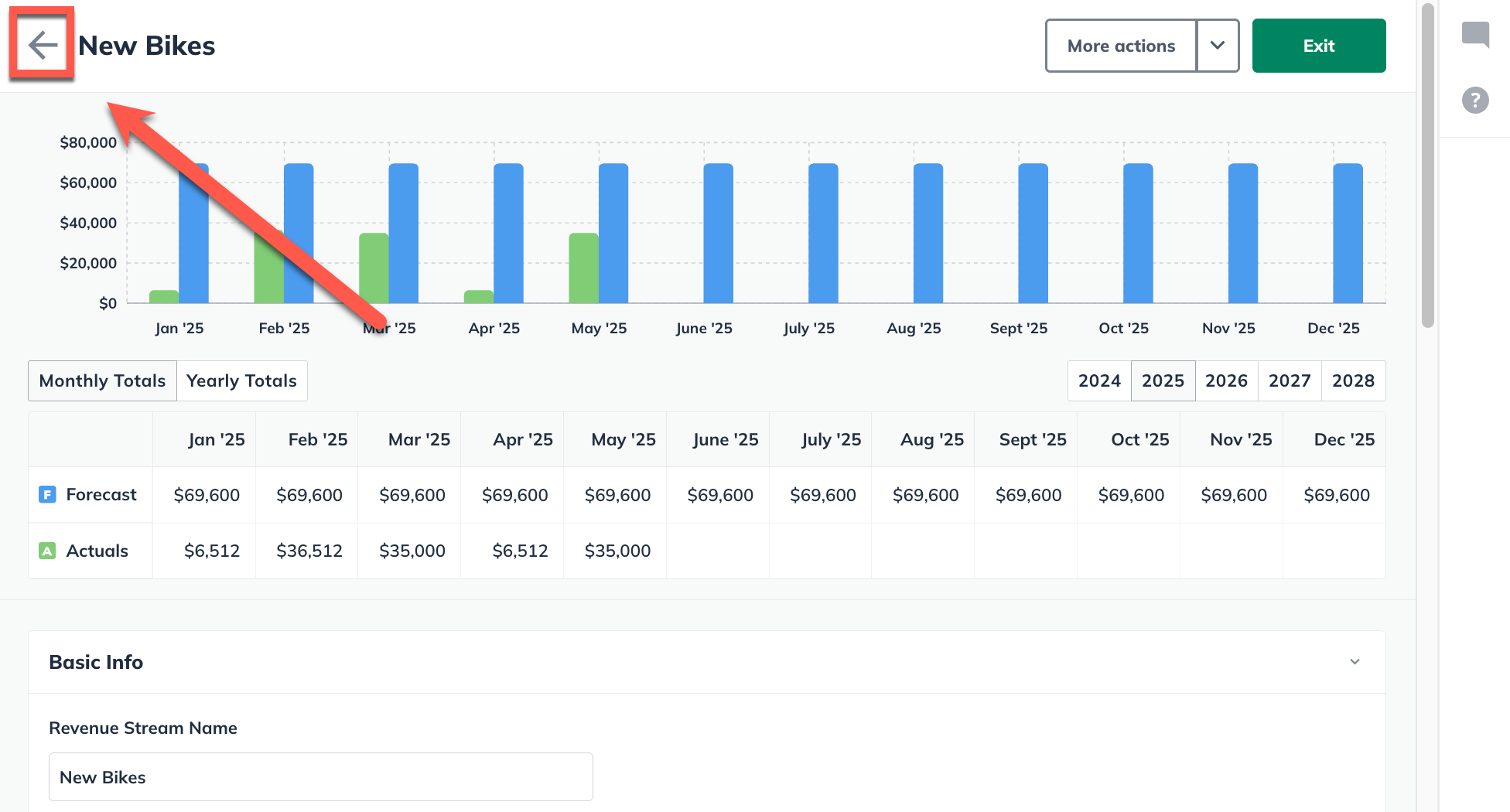Click the blue Forecast F icon
This screenshot has width=1510, height=812.
[x=47, y=494]
